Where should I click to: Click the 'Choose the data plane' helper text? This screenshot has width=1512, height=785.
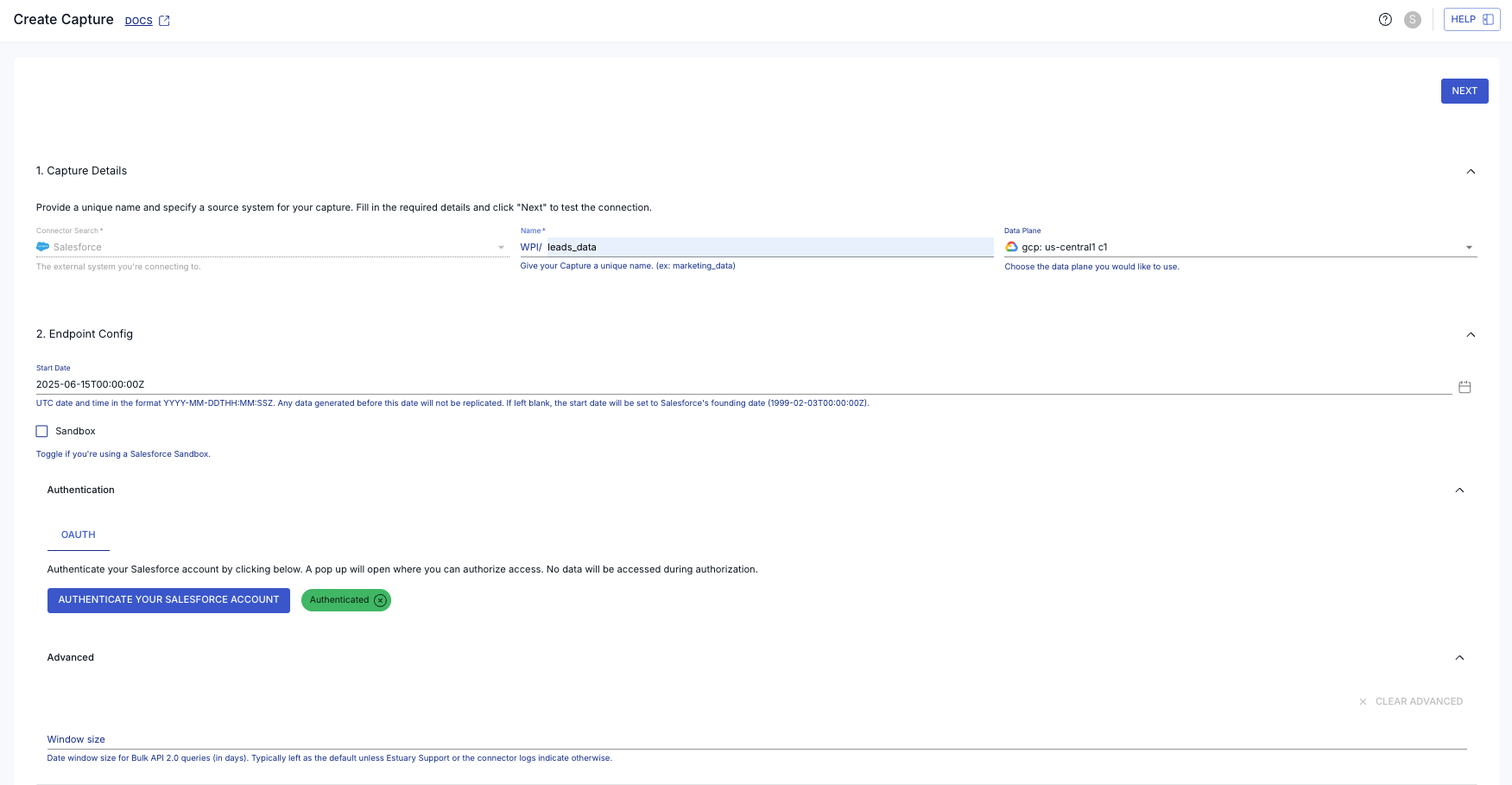tap(1091, 267)
